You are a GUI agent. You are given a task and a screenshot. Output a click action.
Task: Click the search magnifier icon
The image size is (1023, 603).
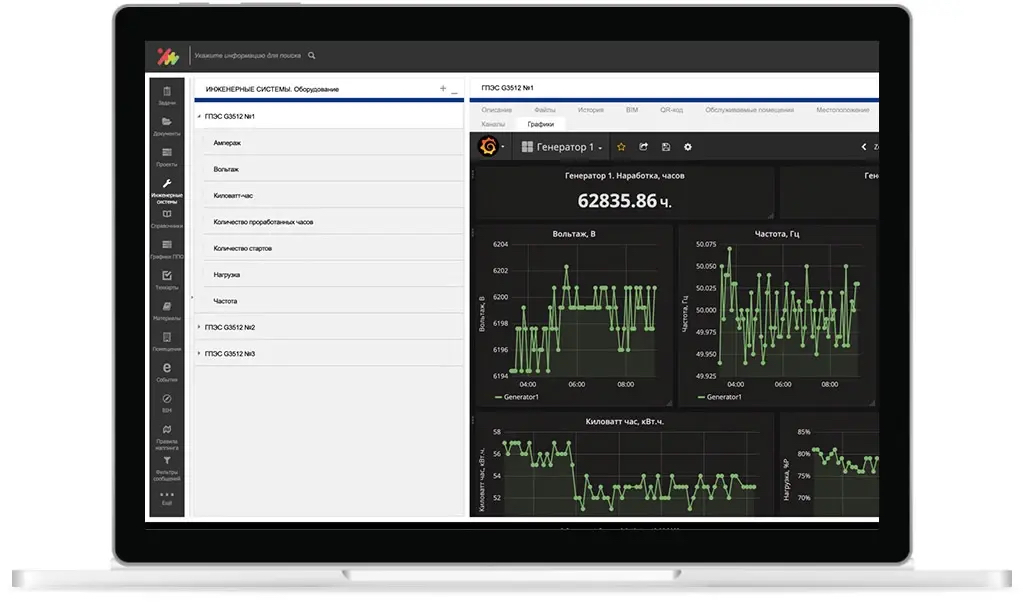312,56
